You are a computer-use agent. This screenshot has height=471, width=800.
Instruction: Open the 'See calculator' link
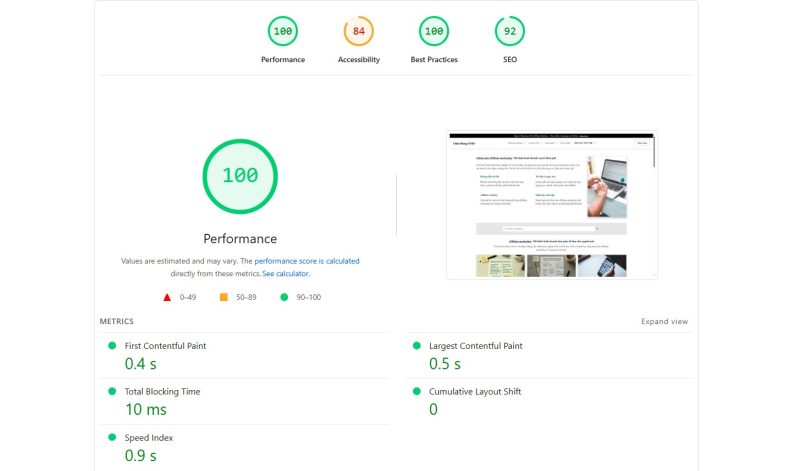click(x=285, y=274)
